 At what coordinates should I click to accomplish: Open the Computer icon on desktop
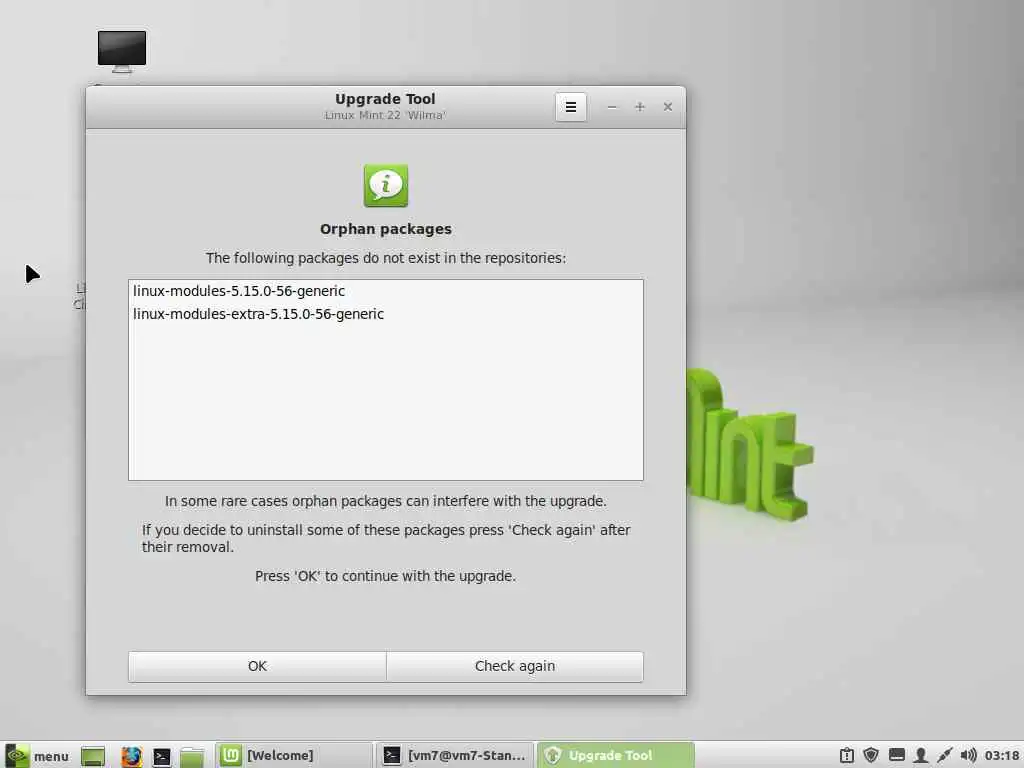pyautogui.click(x=122, y=52)
